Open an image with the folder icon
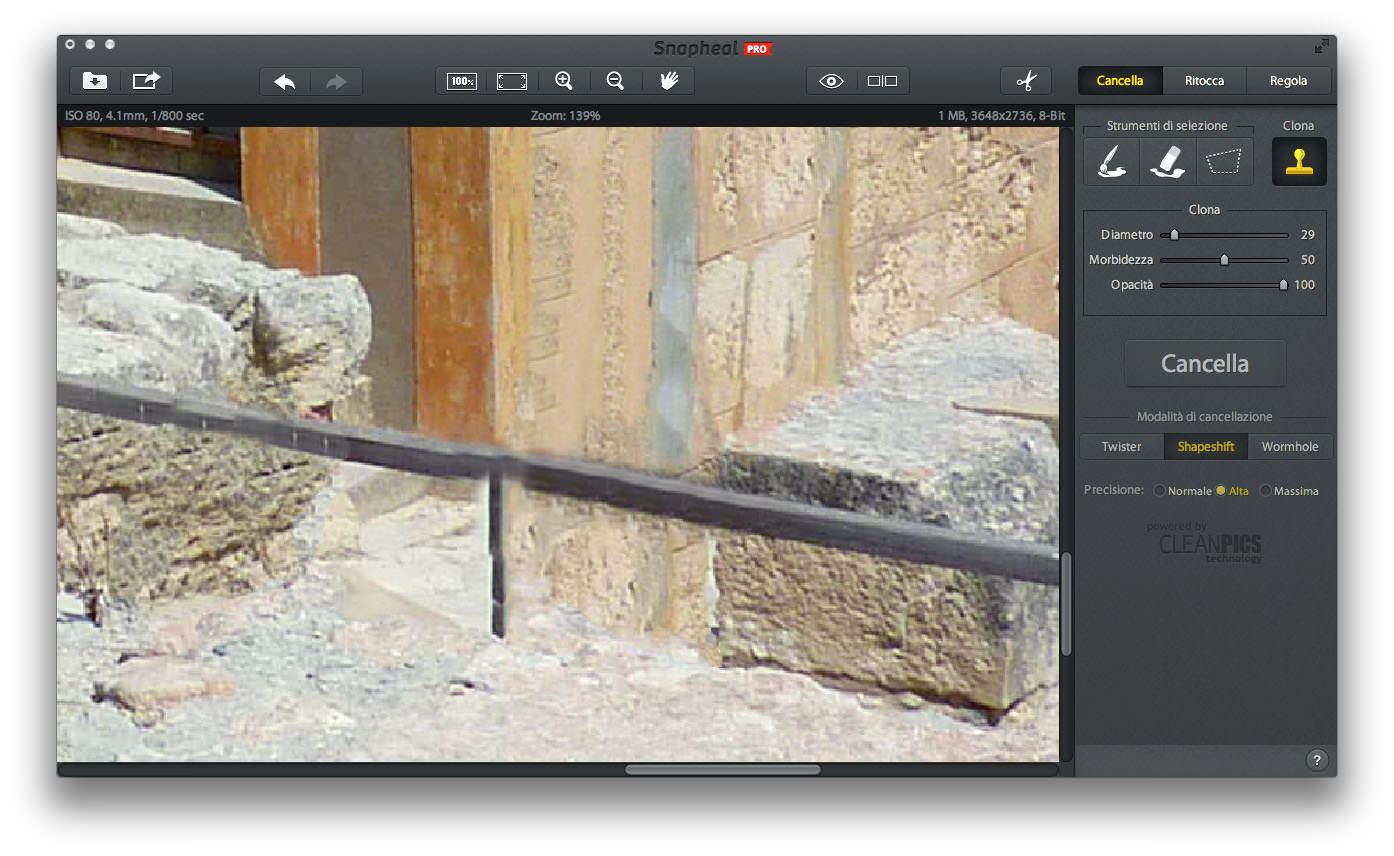Screen dimensions: 1394x856 point(95,81)
